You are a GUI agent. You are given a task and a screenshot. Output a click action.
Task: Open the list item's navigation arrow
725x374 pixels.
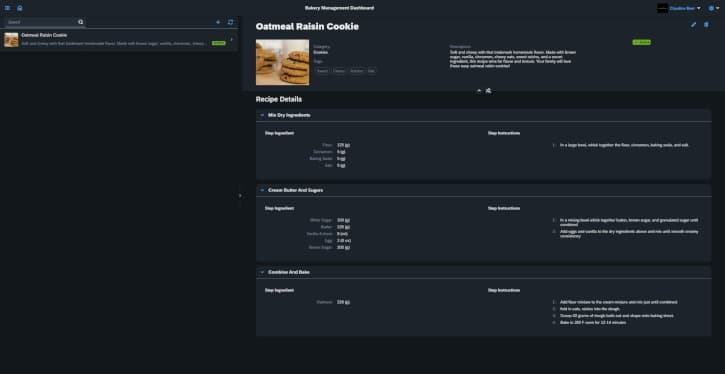pyautogui.click(x=232, y=40)
